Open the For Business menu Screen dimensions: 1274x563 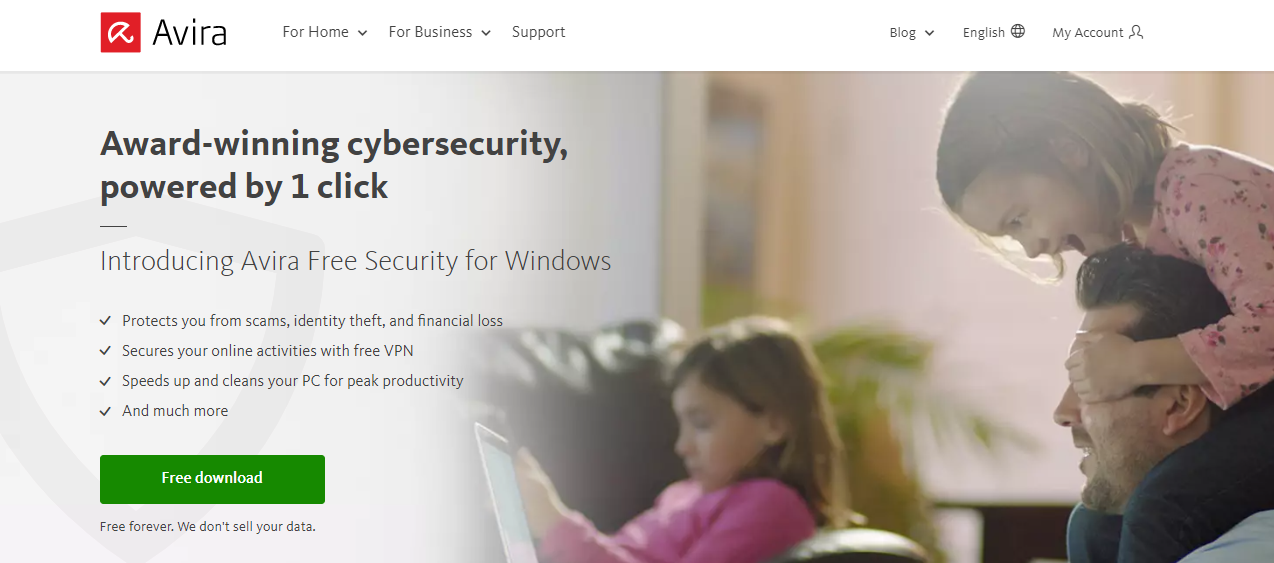(430, 32)
